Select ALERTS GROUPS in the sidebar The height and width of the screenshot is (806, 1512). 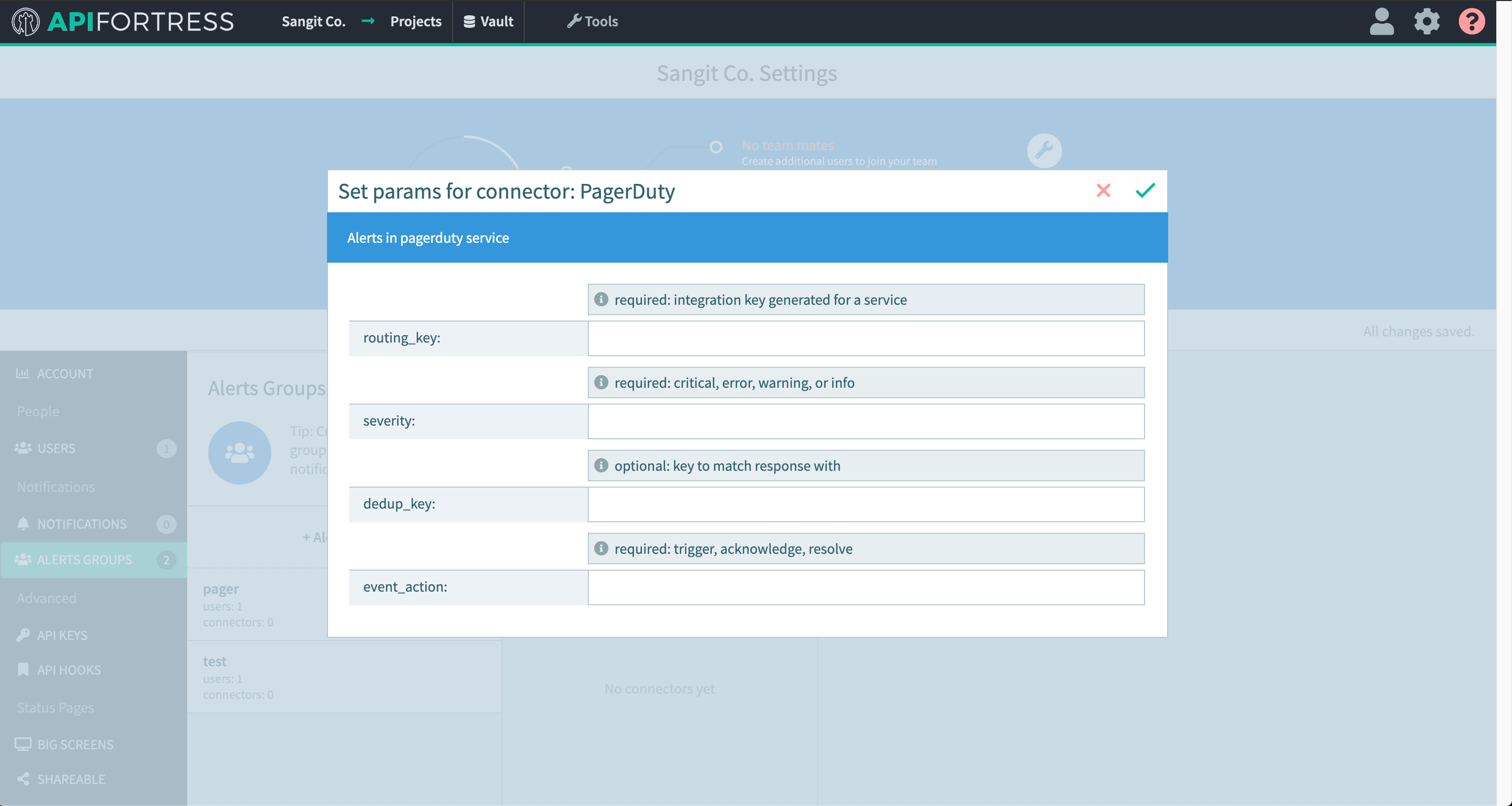(94, 560)
